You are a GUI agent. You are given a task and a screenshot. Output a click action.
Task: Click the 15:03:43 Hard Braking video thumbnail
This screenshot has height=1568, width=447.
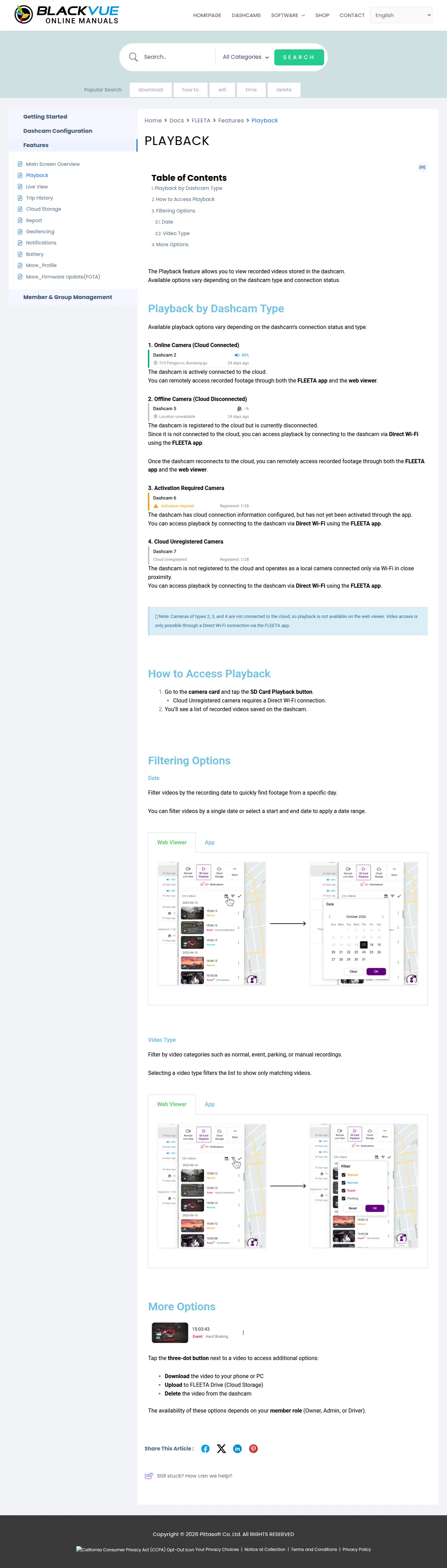coord(170,1333)
